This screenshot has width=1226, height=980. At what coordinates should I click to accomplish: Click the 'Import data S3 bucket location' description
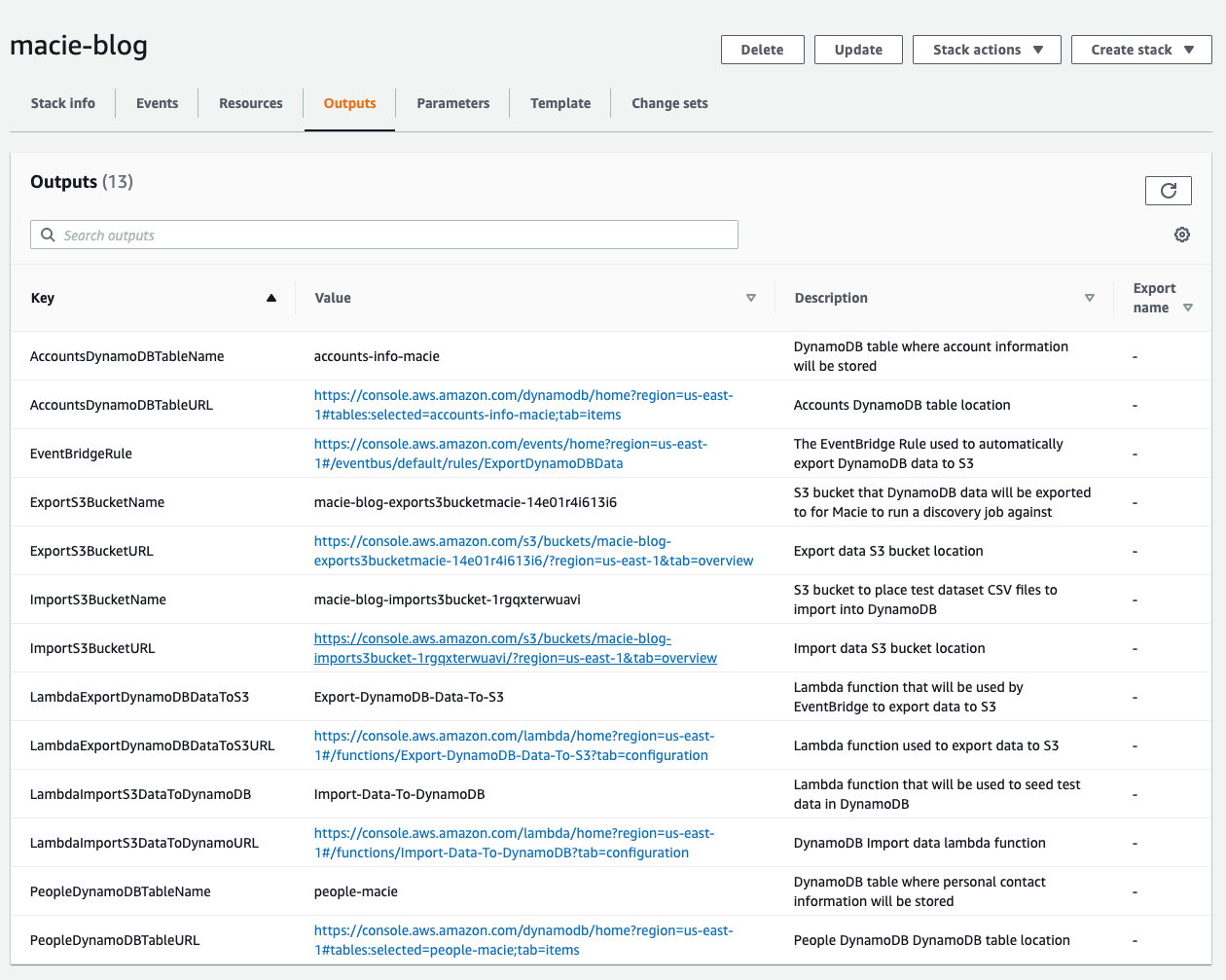click(x=889, y=648)
